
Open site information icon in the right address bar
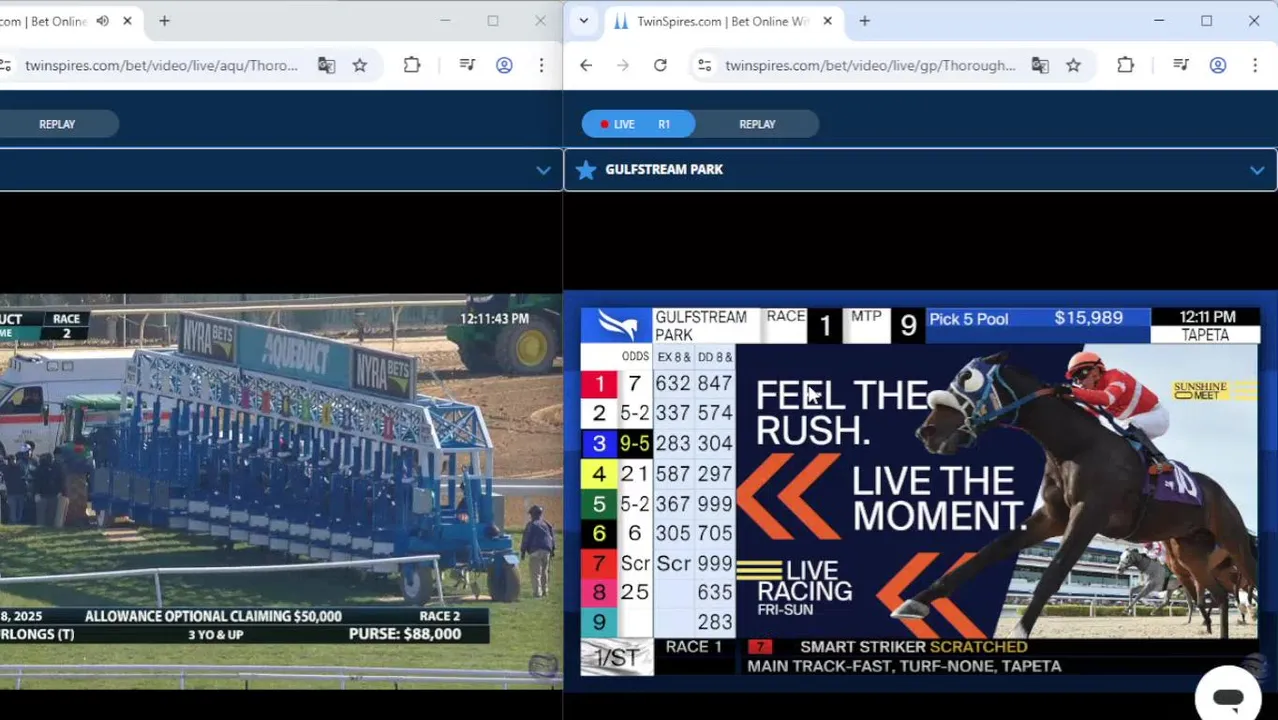[x=705, y=65]
